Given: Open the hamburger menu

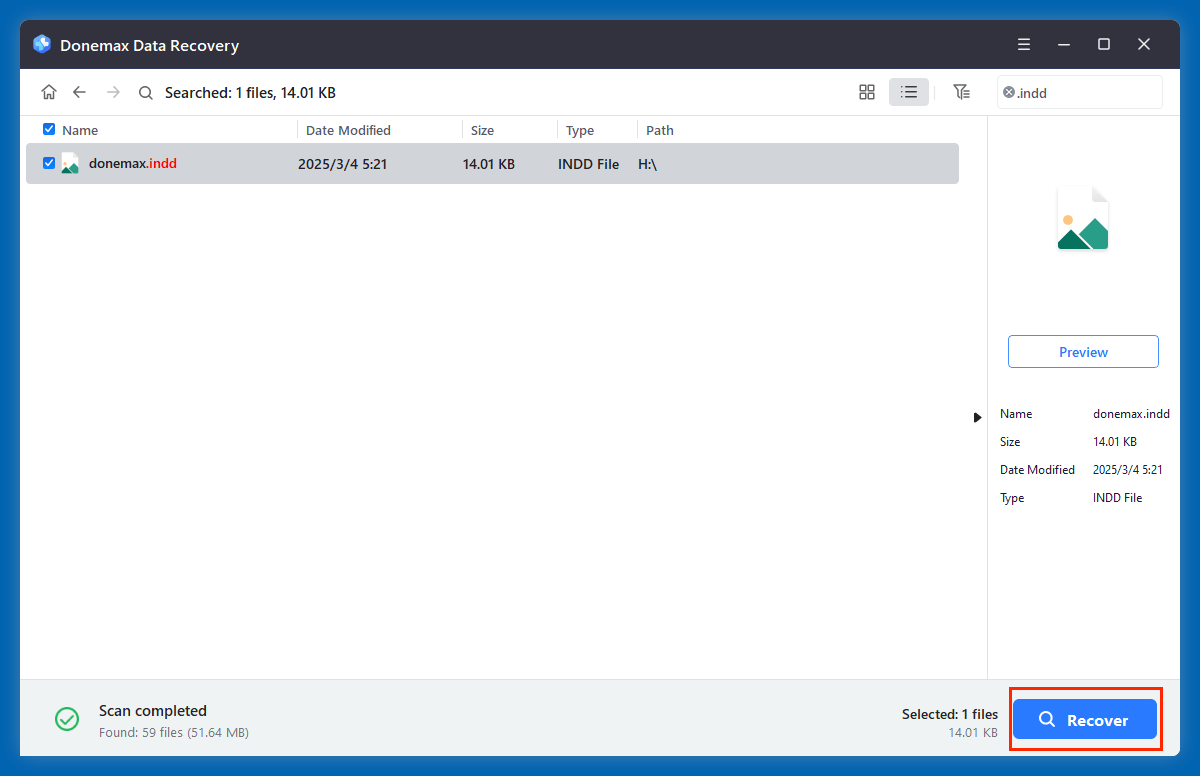Looking at the screenshot, I should (1023, 44).
